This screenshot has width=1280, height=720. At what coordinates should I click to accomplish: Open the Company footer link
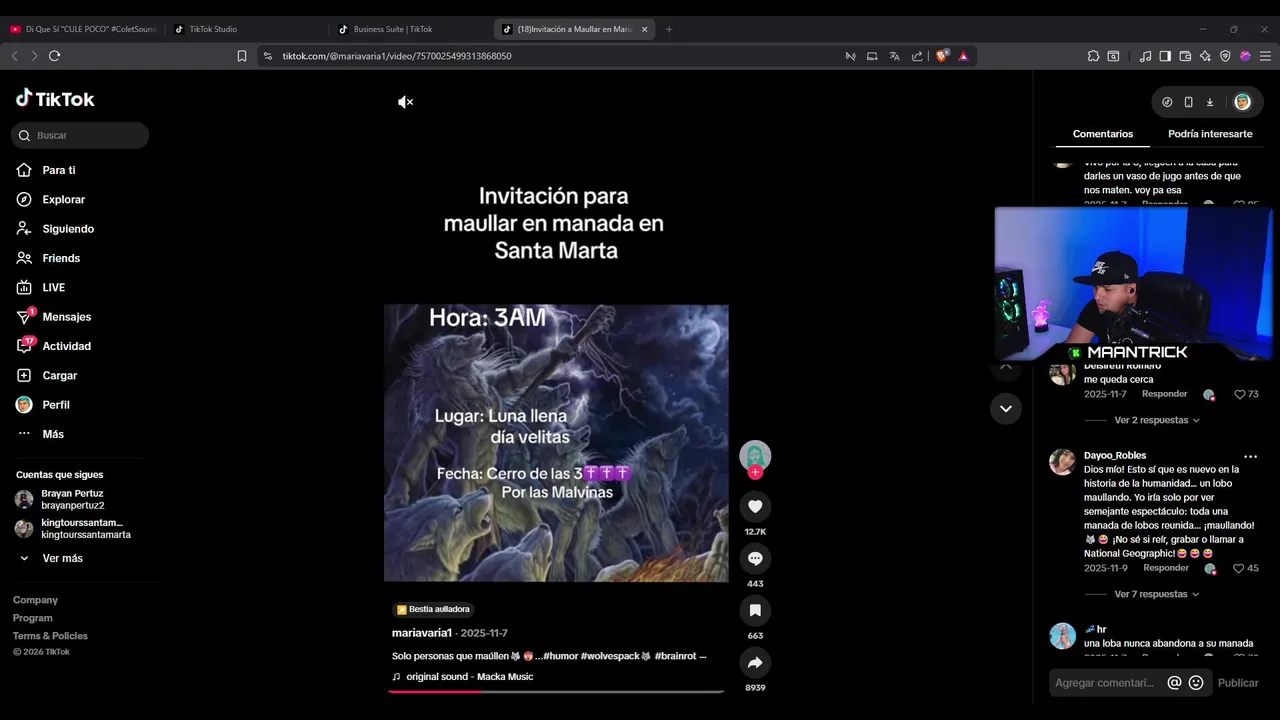(35, 600)
